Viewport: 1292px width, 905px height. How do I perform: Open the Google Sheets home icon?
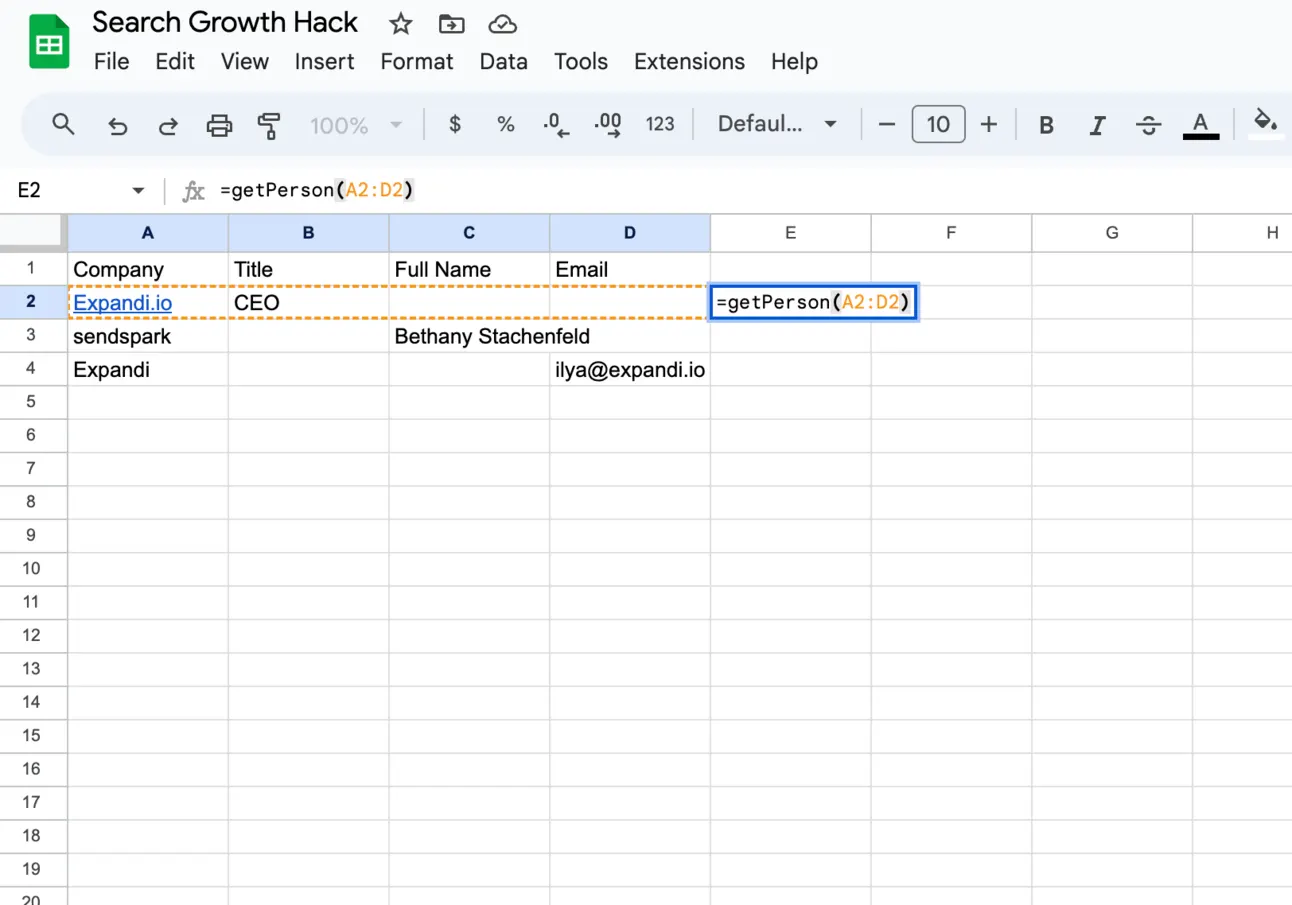tap(49, 42)
